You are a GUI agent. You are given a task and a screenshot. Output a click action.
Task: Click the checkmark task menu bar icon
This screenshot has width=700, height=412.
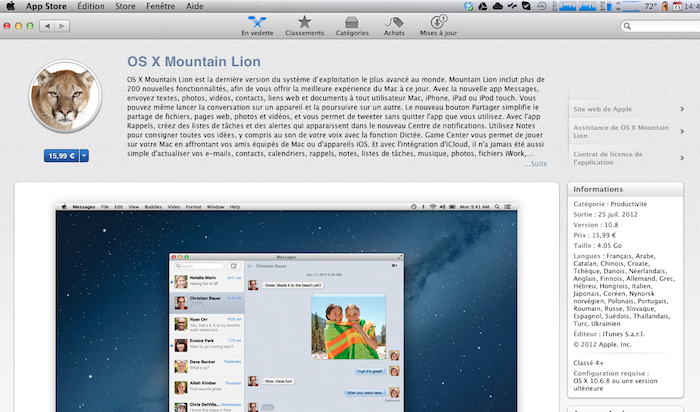(x=526, y=6)
